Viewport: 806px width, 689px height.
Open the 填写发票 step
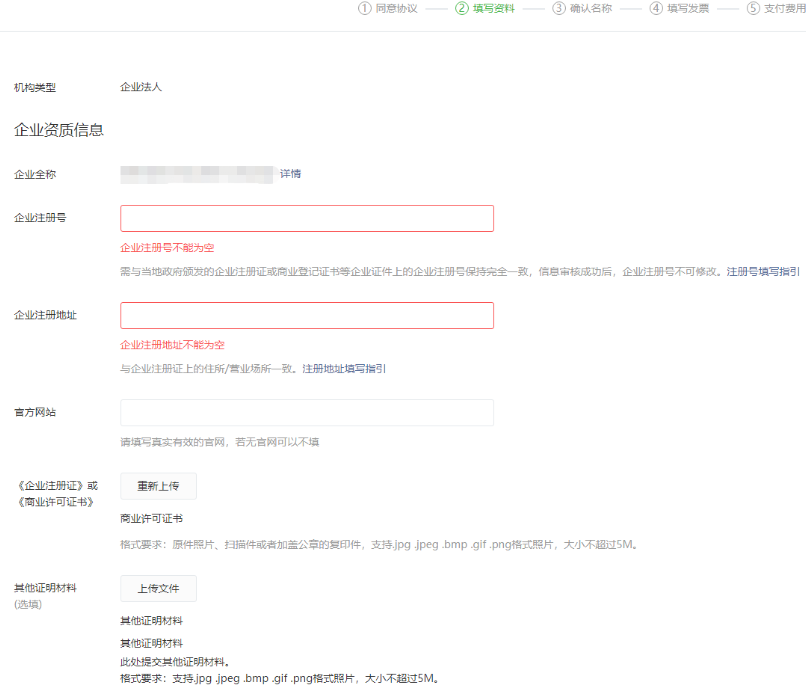click(688, 8)
